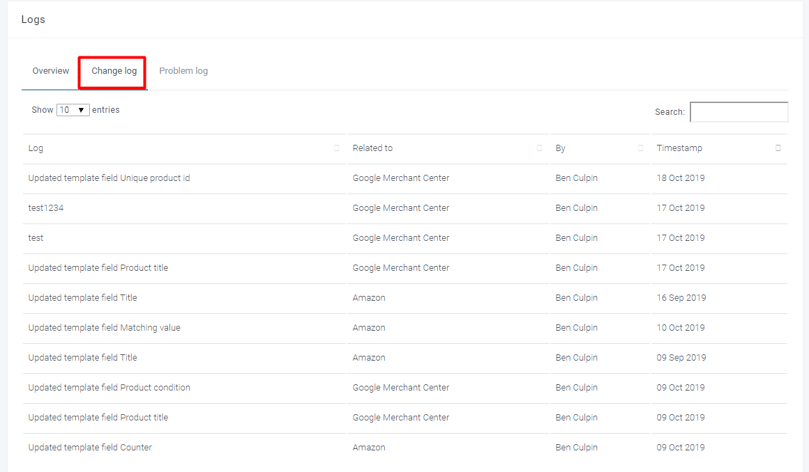Select 'Updated template field Counter' entry
Image resolution: width=809 pixels, height=472 pixels.
tap(90, 447)
